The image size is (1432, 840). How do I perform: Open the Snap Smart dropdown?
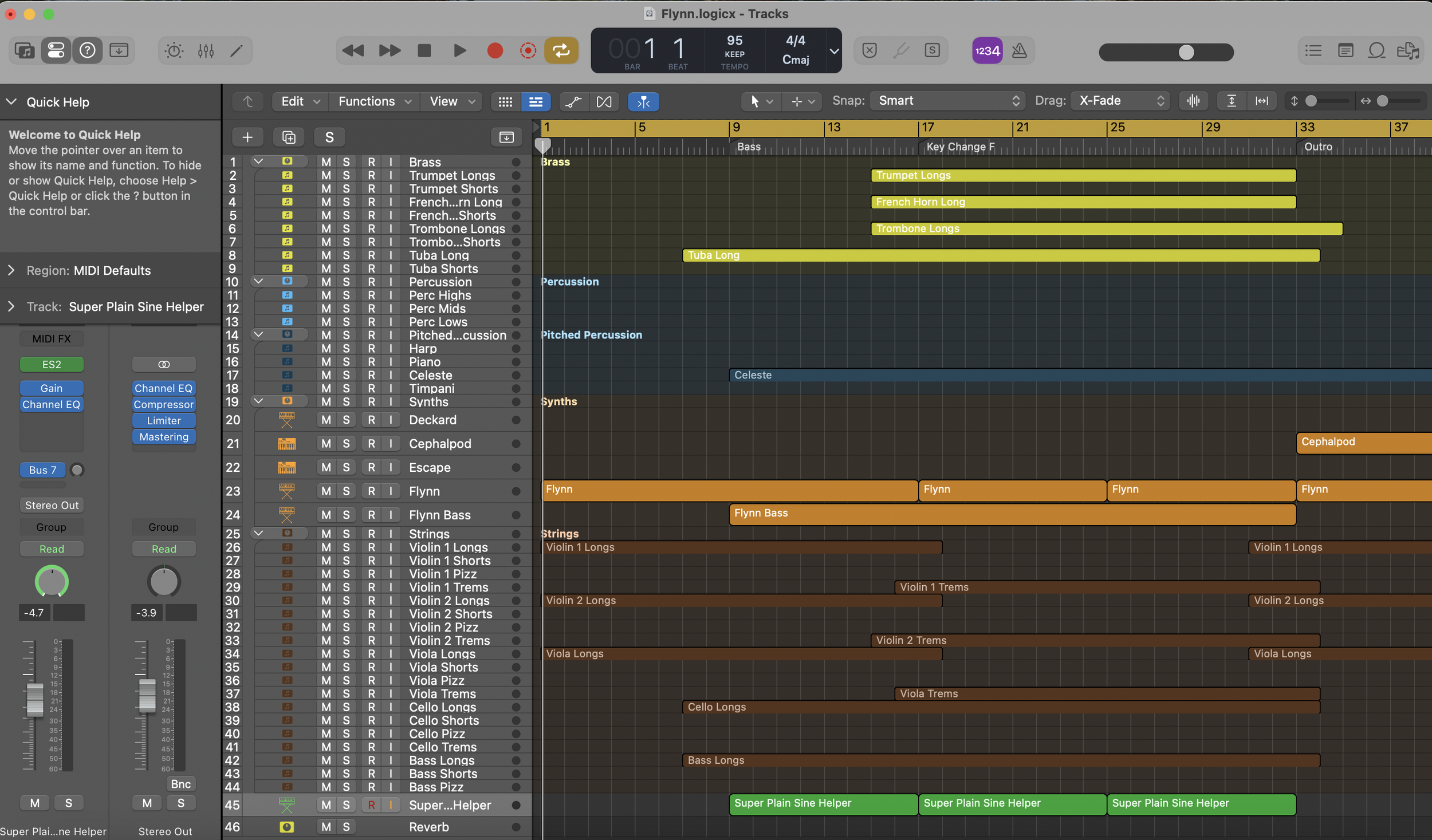coord(947,101)
